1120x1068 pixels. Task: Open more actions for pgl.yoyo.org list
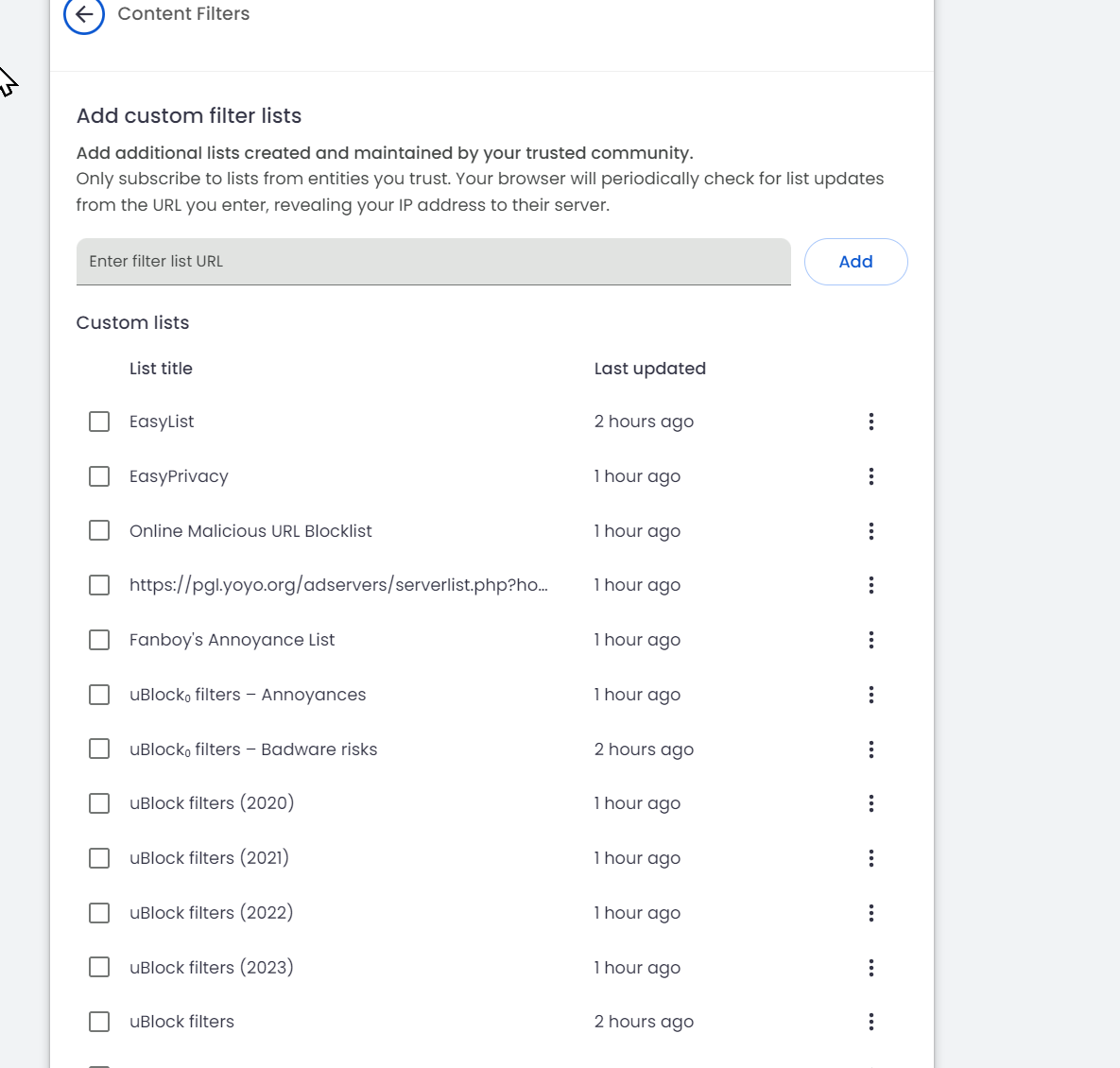click(870, 585)
